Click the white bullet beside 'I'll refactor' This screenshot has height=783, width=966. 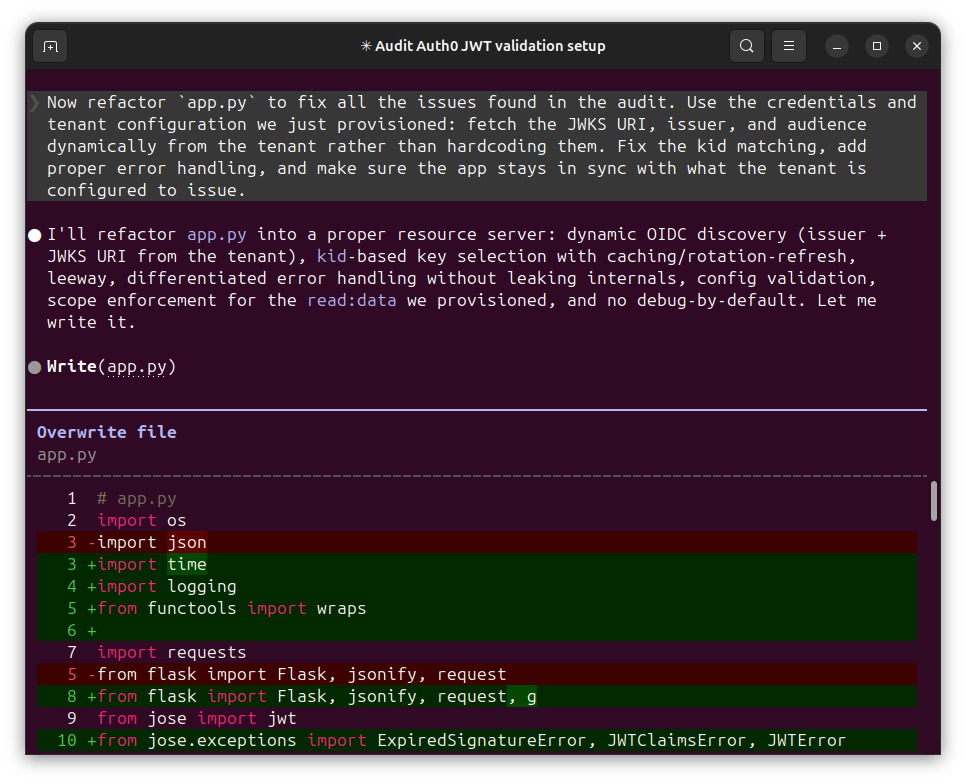coord(34,235)
